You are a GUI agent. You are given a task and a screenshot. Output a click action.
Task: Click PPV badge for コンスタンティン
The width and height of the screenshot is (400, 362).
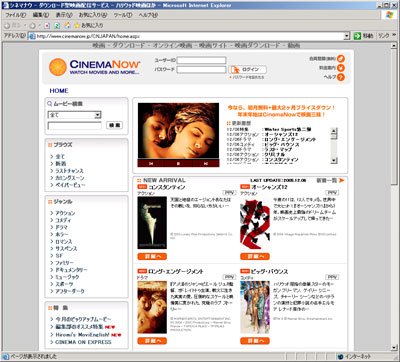229,193
